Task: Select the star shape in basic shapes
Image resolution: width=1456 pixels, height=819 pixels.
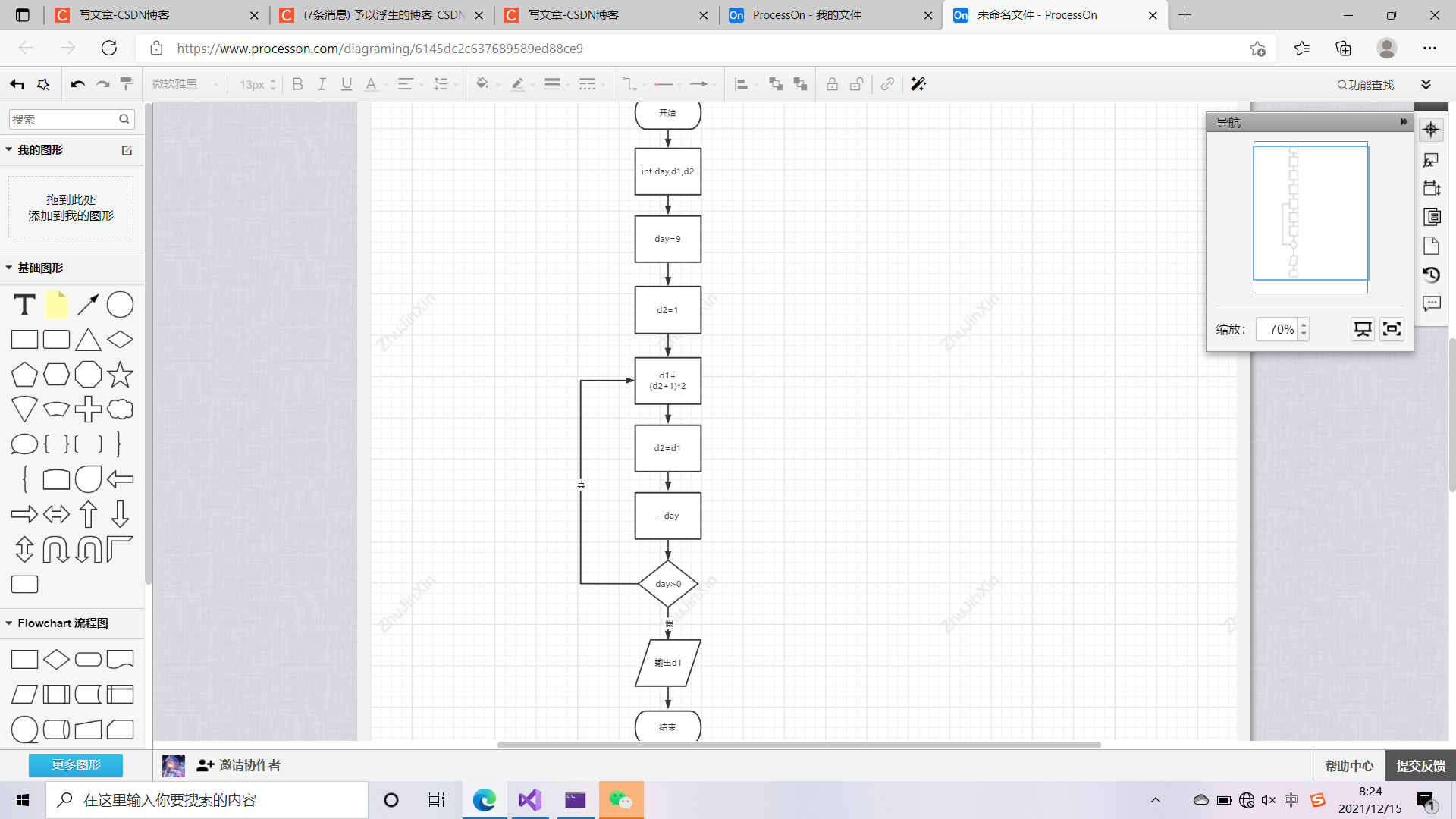Action: 120,374
